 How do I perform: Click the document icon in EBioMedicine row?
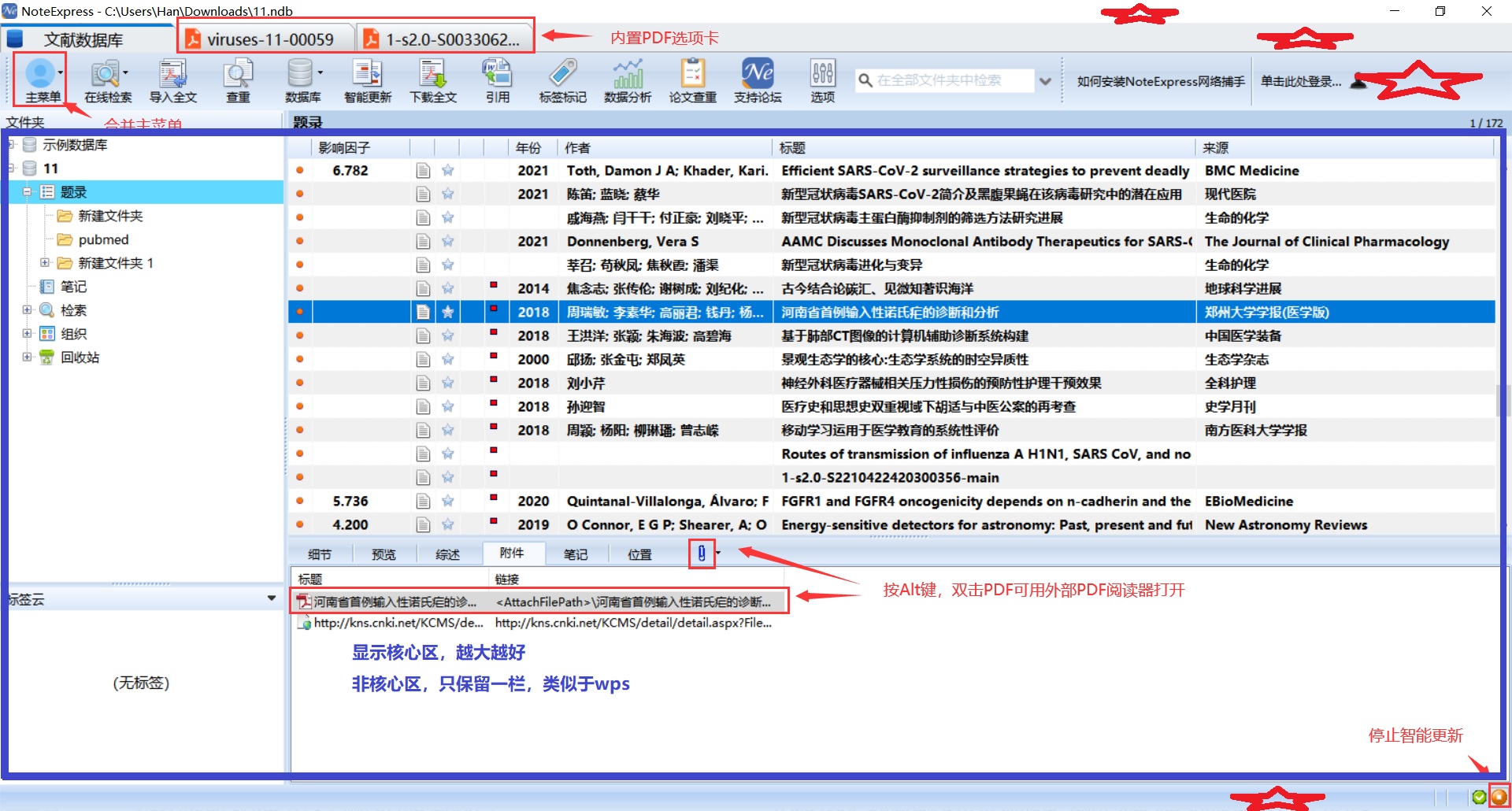click(423, 502)
